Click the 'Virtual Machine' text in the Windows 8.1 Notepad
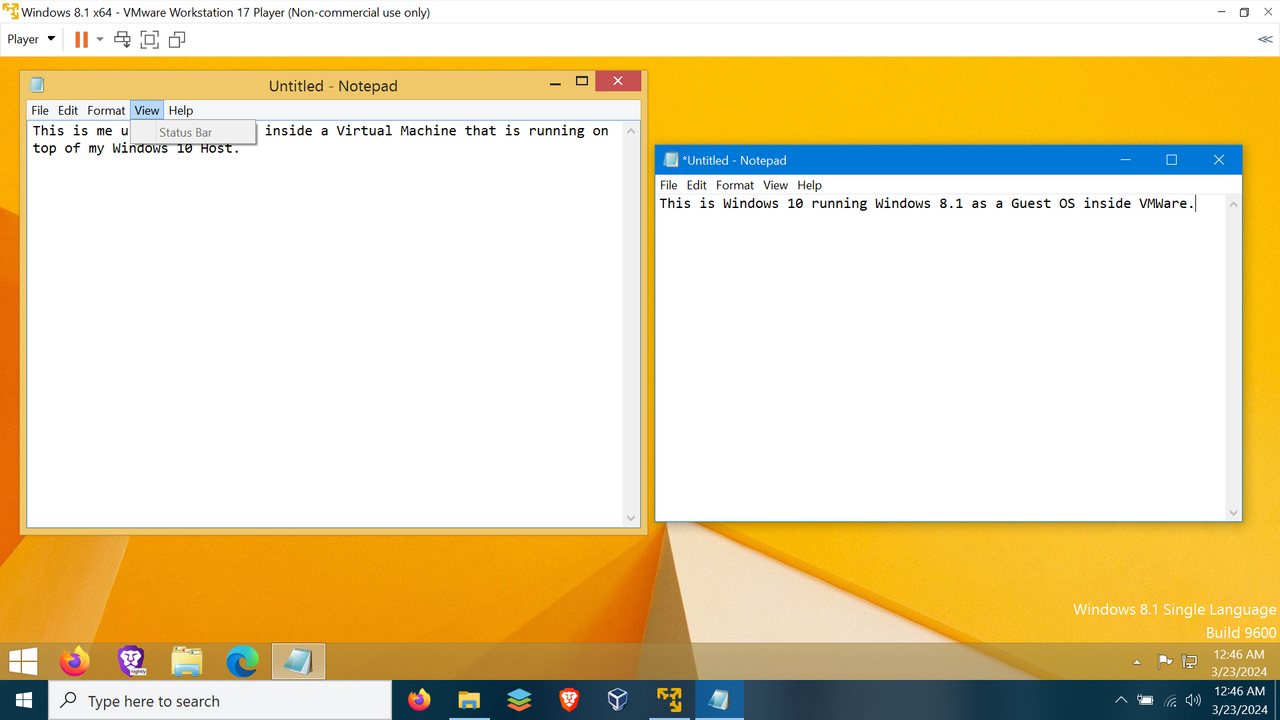 coord(396,131)
